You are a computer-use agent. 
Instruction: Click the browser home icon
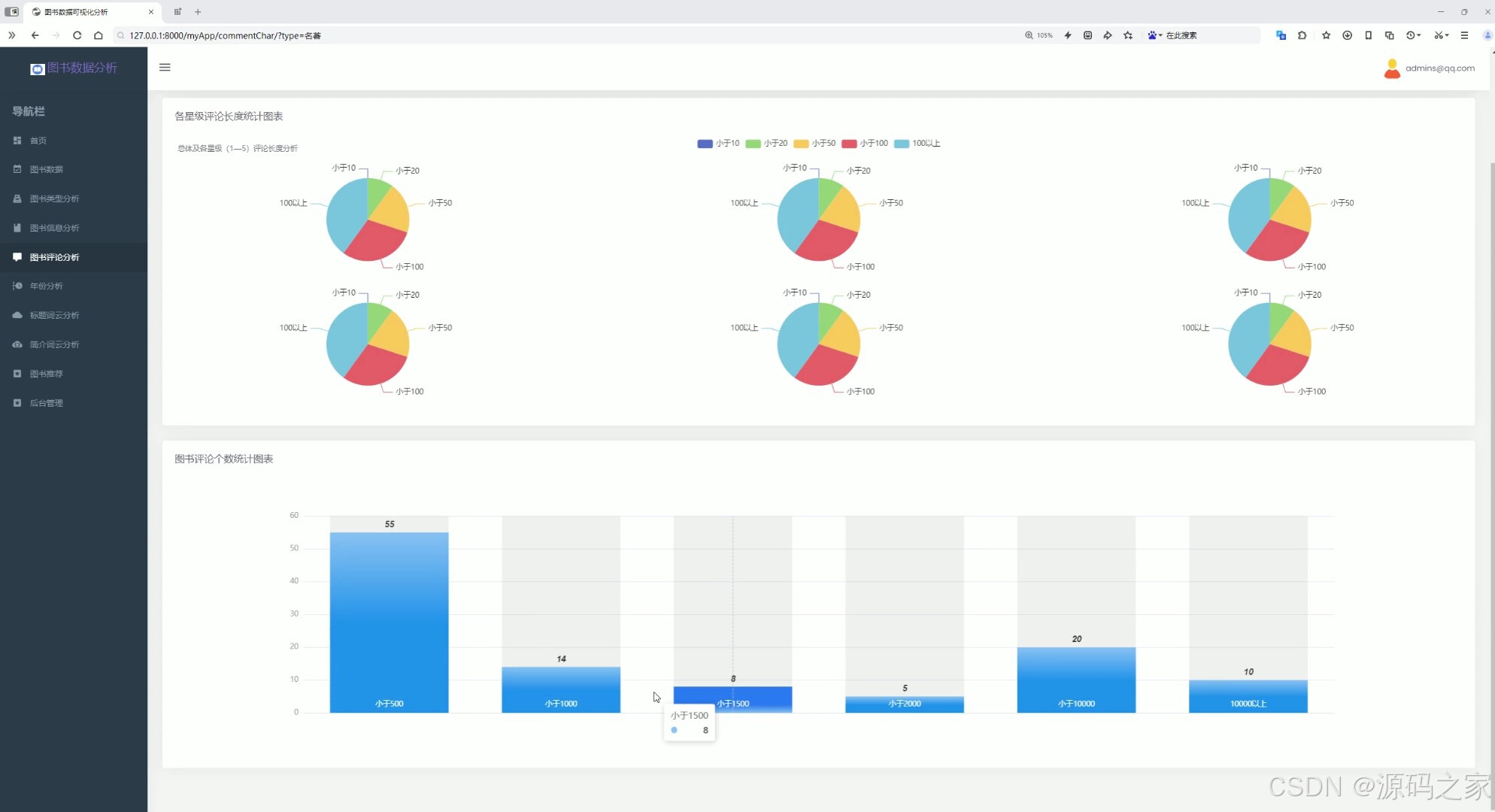click(x=98, y=35)
